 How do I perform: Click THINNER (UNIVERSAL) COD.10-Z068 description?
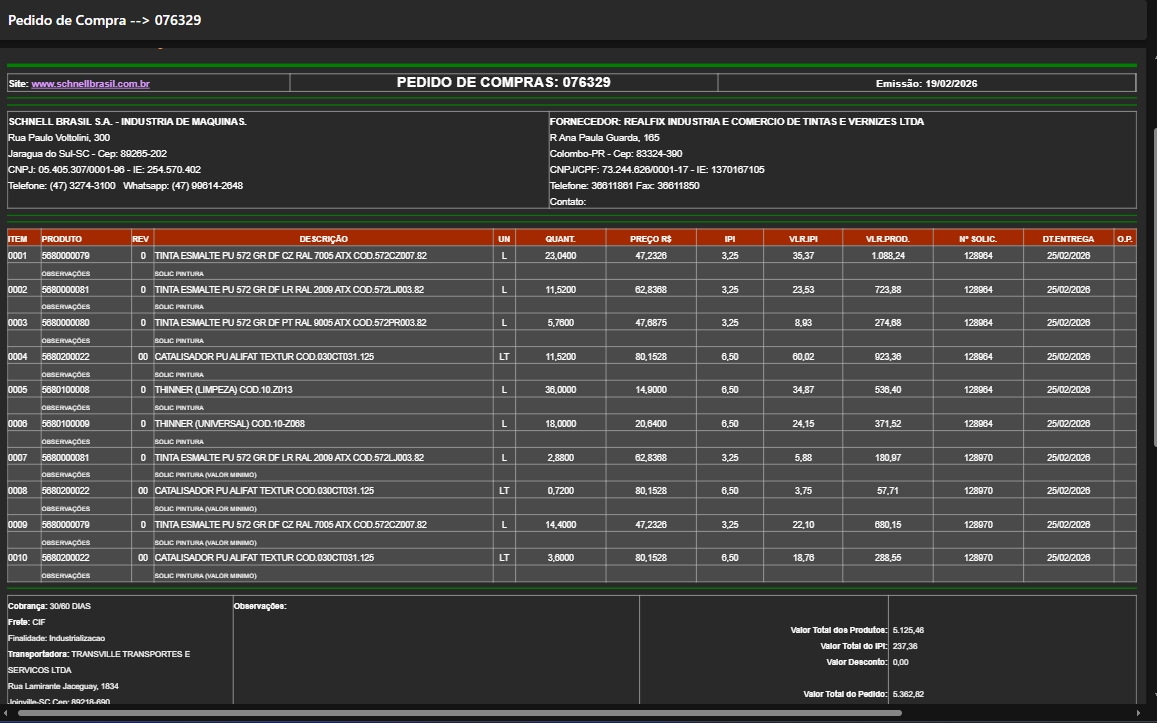coord(229,424)
